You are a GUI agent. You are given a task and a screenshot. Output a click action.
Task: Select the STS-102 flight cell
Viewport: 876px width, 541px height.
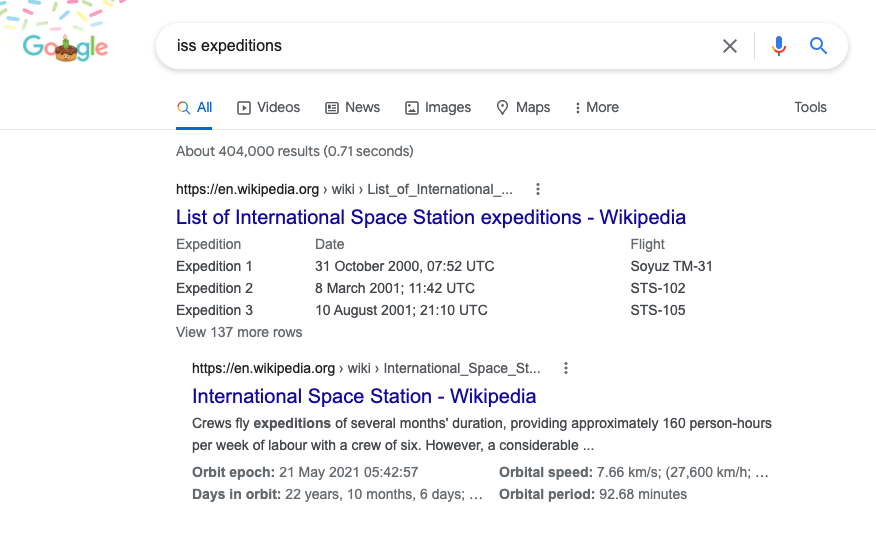pyautogui.click(x=658, y=288)
